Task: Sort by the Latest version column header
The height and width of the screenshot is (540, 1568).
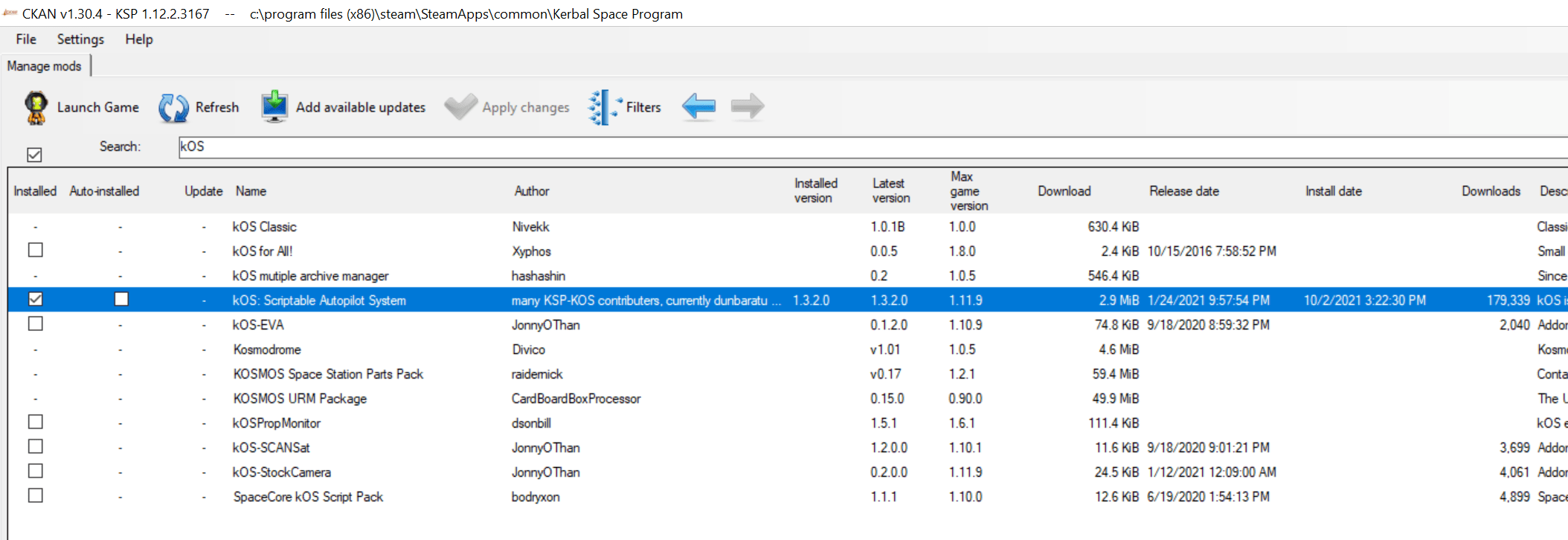Action: pos(891,190)
